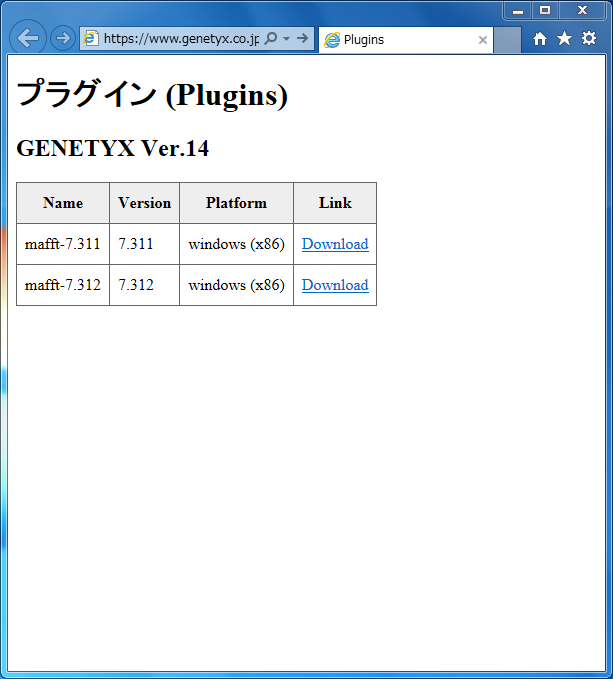Viewport: 613px width, 679px height.
Task: Download the mafft-7.312 plugin
Action: pos(335,285)
